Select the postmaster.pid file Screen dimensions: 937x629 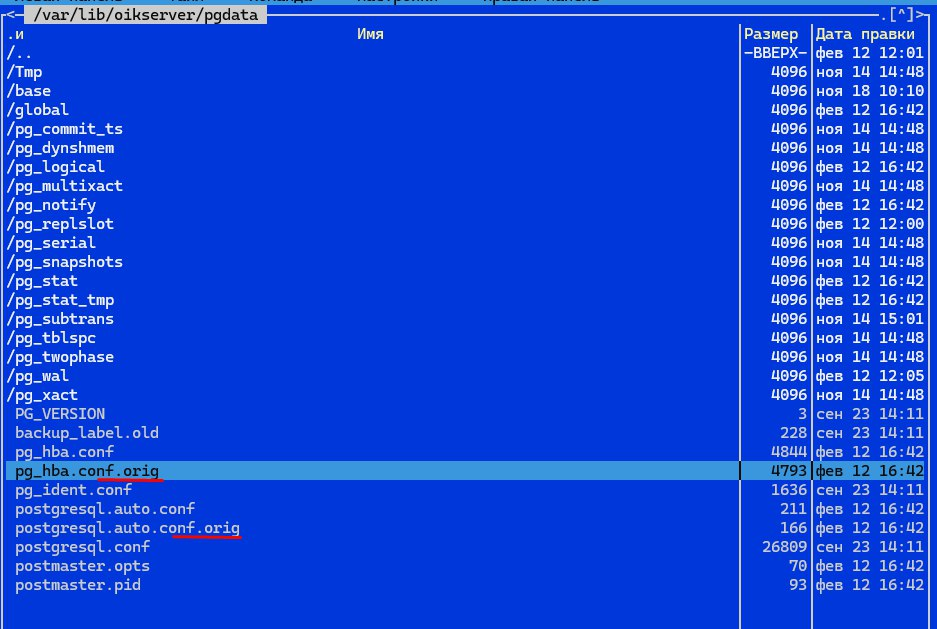tap(78, 585)
